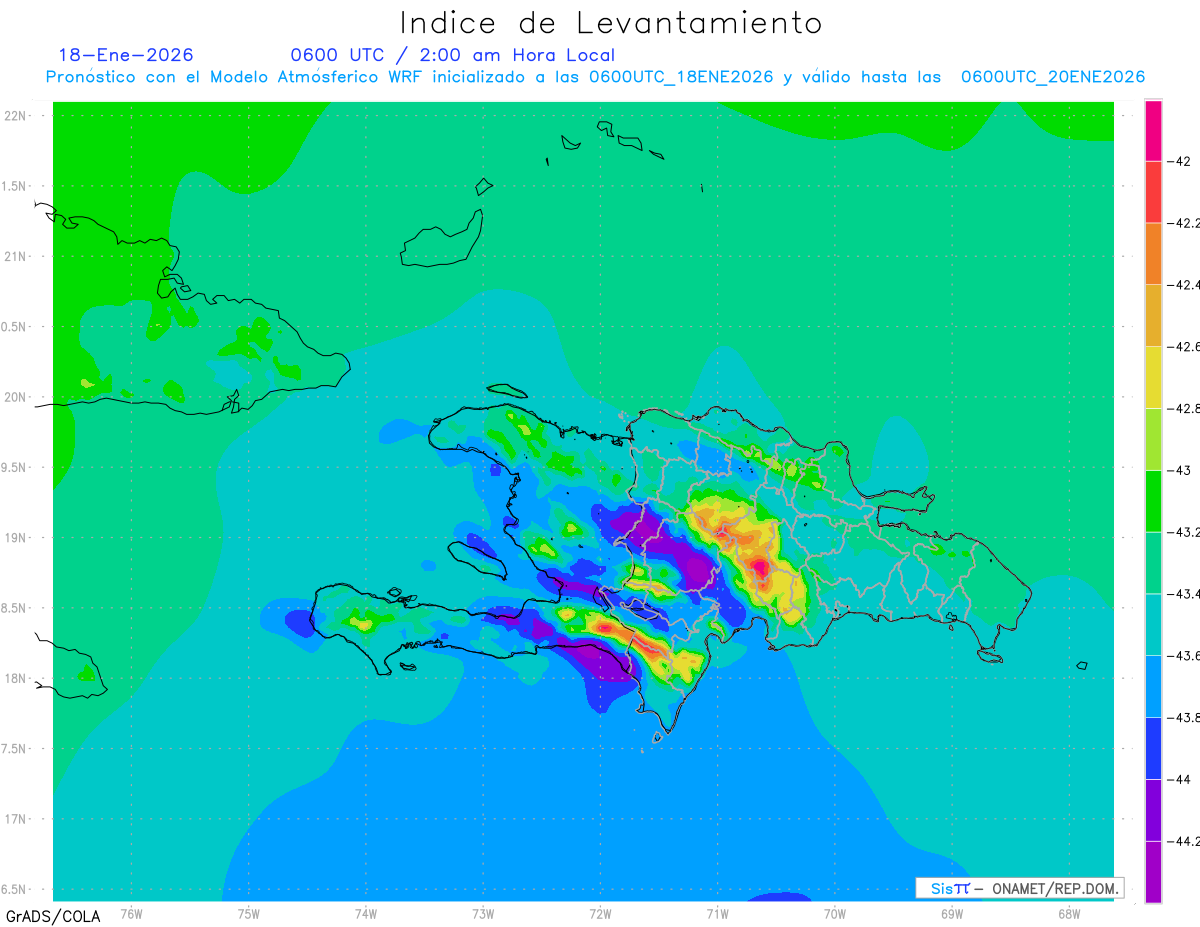Screen dimensions: 1200x927
Task: Click the '-42.4' color scale value
Action: 1183,285
